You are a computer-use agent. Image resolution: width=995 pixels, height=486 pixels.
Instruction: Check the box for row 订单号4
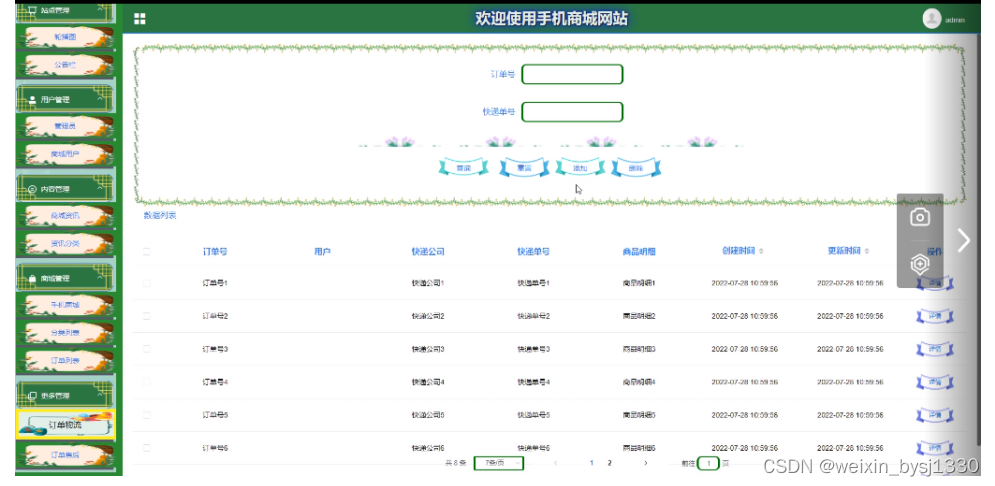click(147, 381)
